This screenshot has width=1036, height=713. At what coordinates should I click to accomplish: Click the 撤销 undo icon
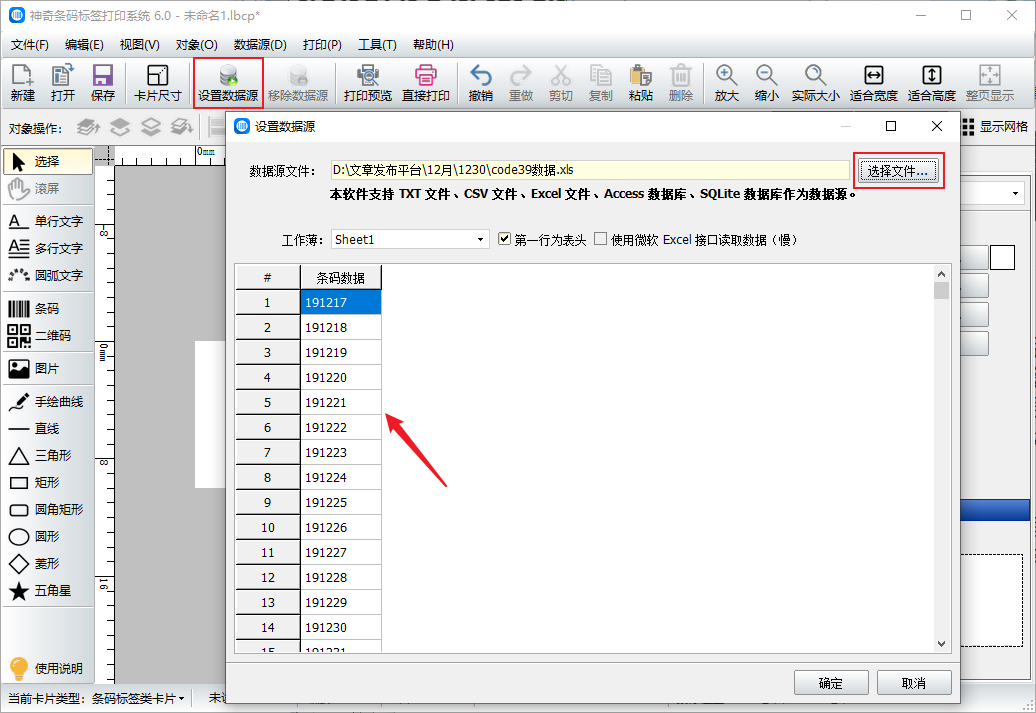pos(480,83)
